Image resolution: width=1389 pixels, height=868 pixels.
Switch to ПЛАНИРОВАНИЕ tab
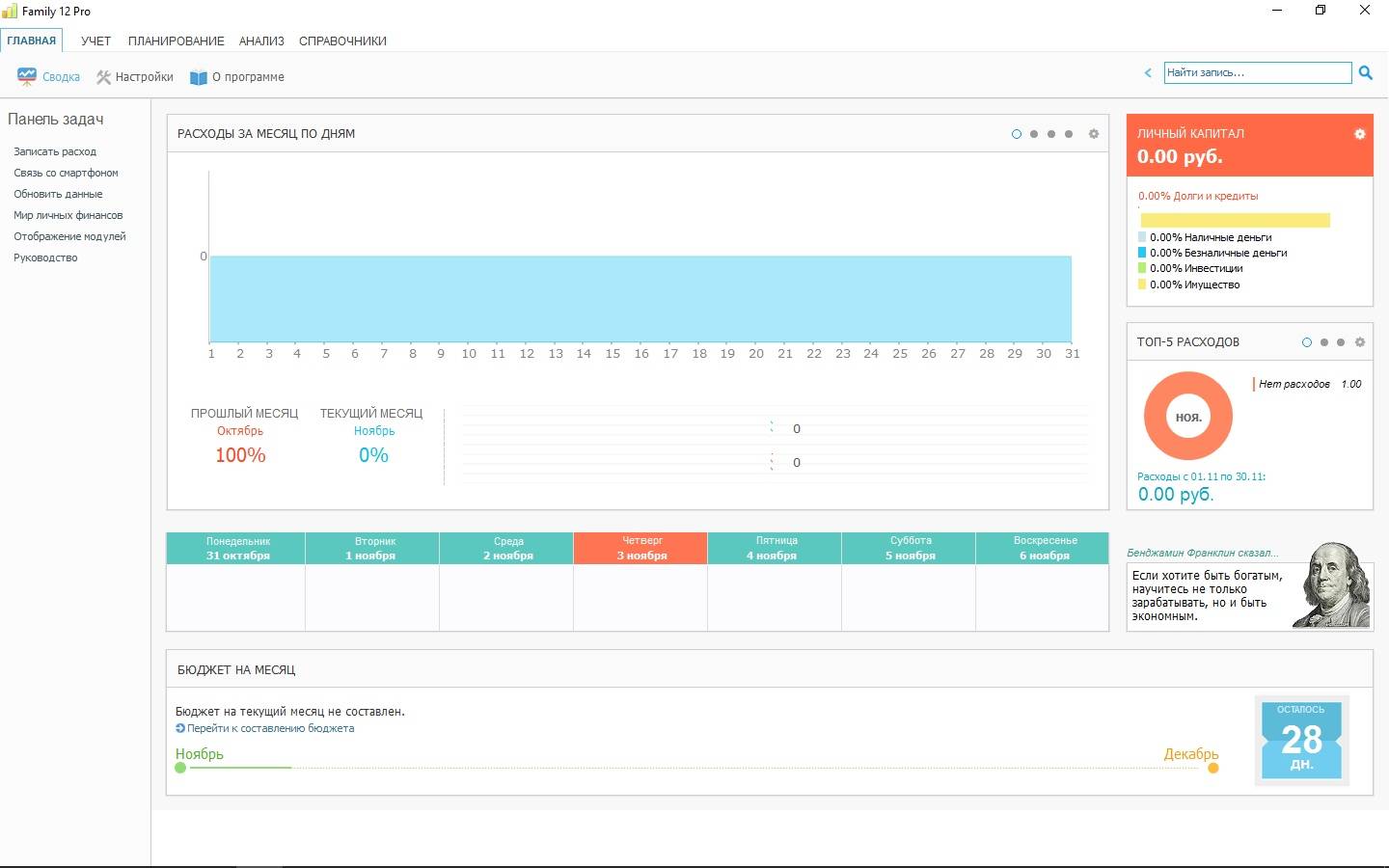[x=176, y=41]
